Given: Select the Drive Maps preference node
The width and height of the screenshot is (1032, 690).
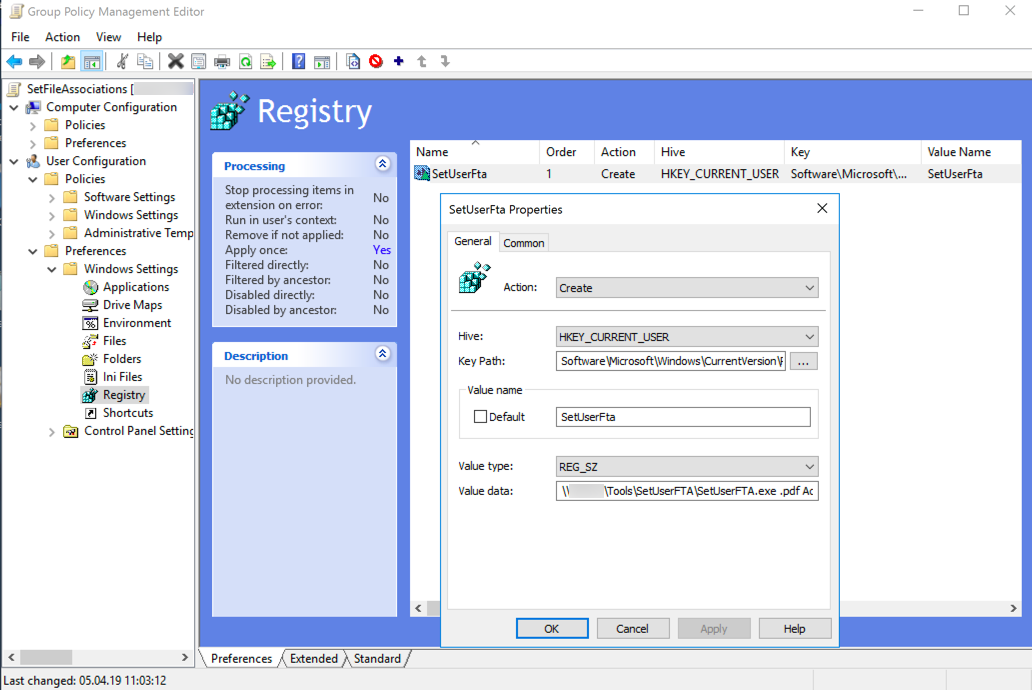Looking at the screenshot, I should tap(132, 305).
